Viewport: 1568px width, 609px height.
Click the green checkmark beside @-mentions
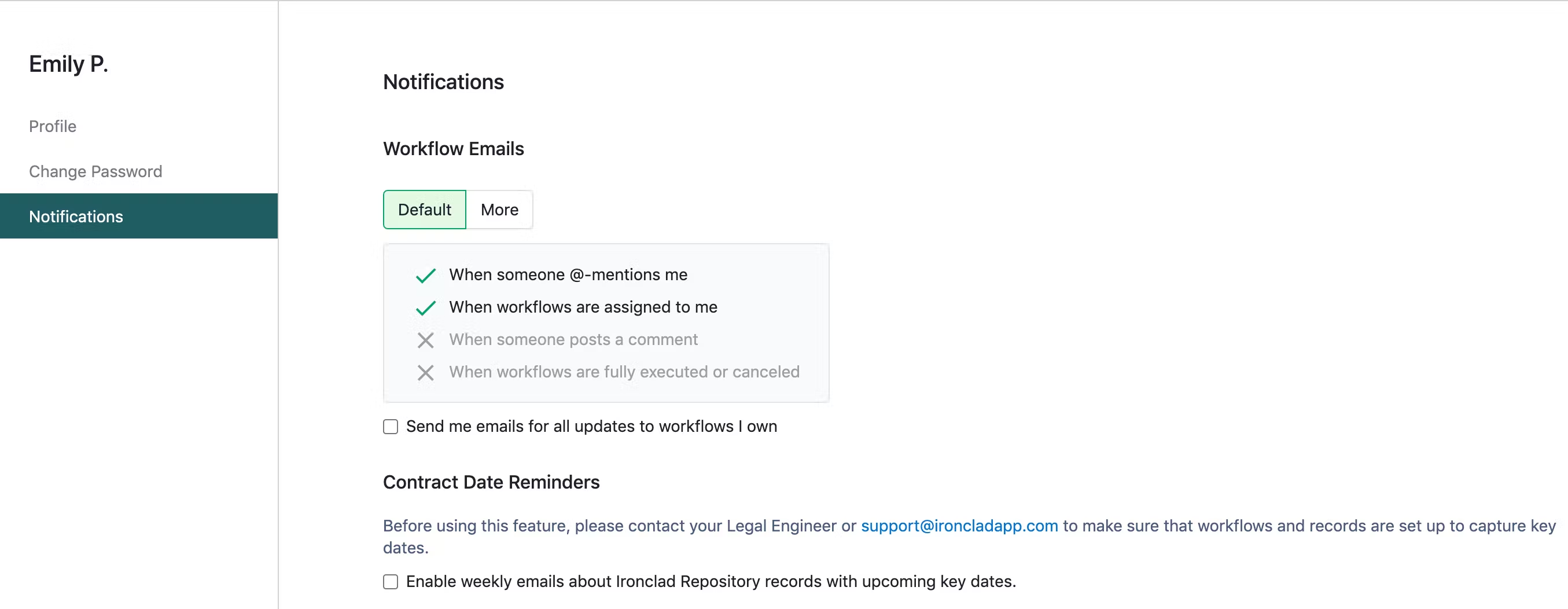[x=425, y=276]
